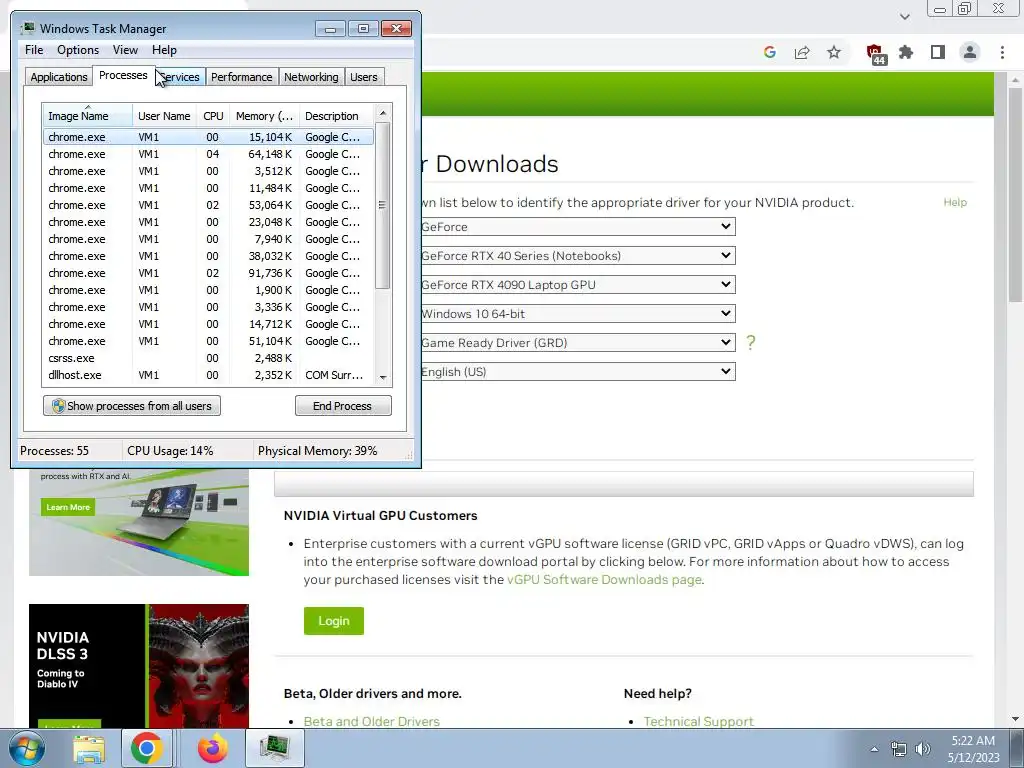Open the Options menu in Task Manager
This screenshot has height=768, width=1024.
pyautogui.click(x=78, y=50)
